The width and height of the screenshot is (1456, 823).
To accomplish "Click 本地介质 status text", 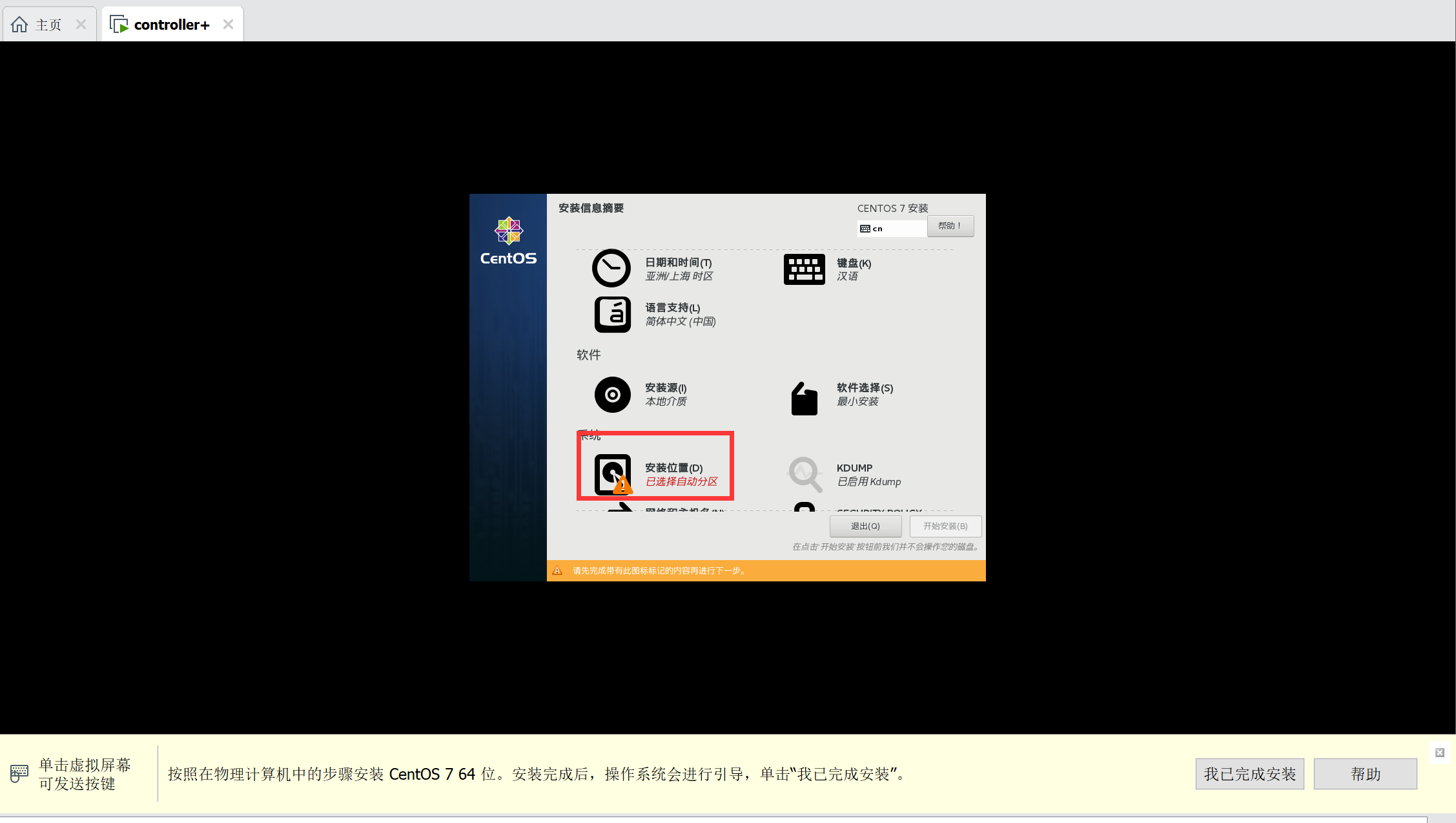I will [x=666, y=401].
